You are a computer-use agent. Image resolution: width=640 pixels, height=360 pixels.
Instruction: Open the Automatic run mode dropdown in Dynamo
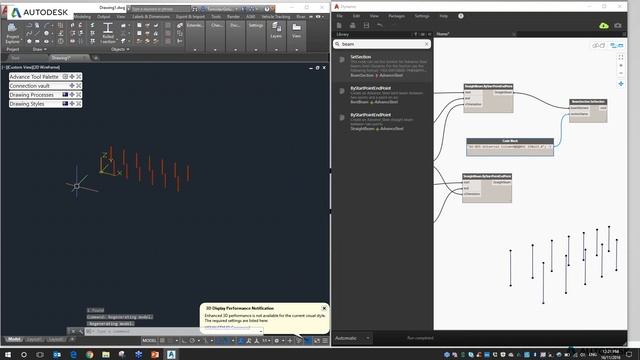pyautogui.click(x=352, y=338)
